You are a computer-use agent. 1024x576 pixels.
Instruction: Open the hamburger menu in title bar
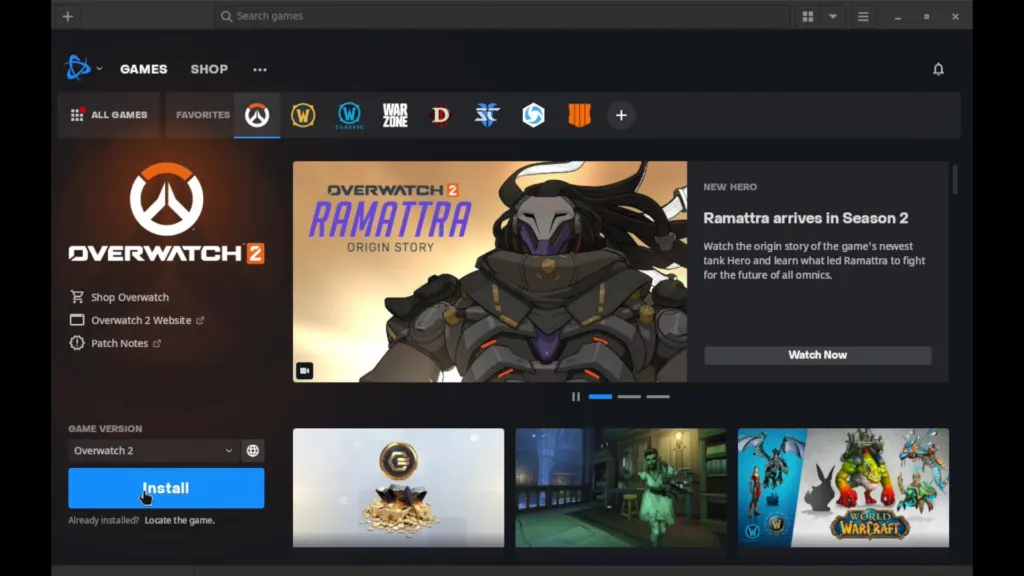tap(863, 16)
